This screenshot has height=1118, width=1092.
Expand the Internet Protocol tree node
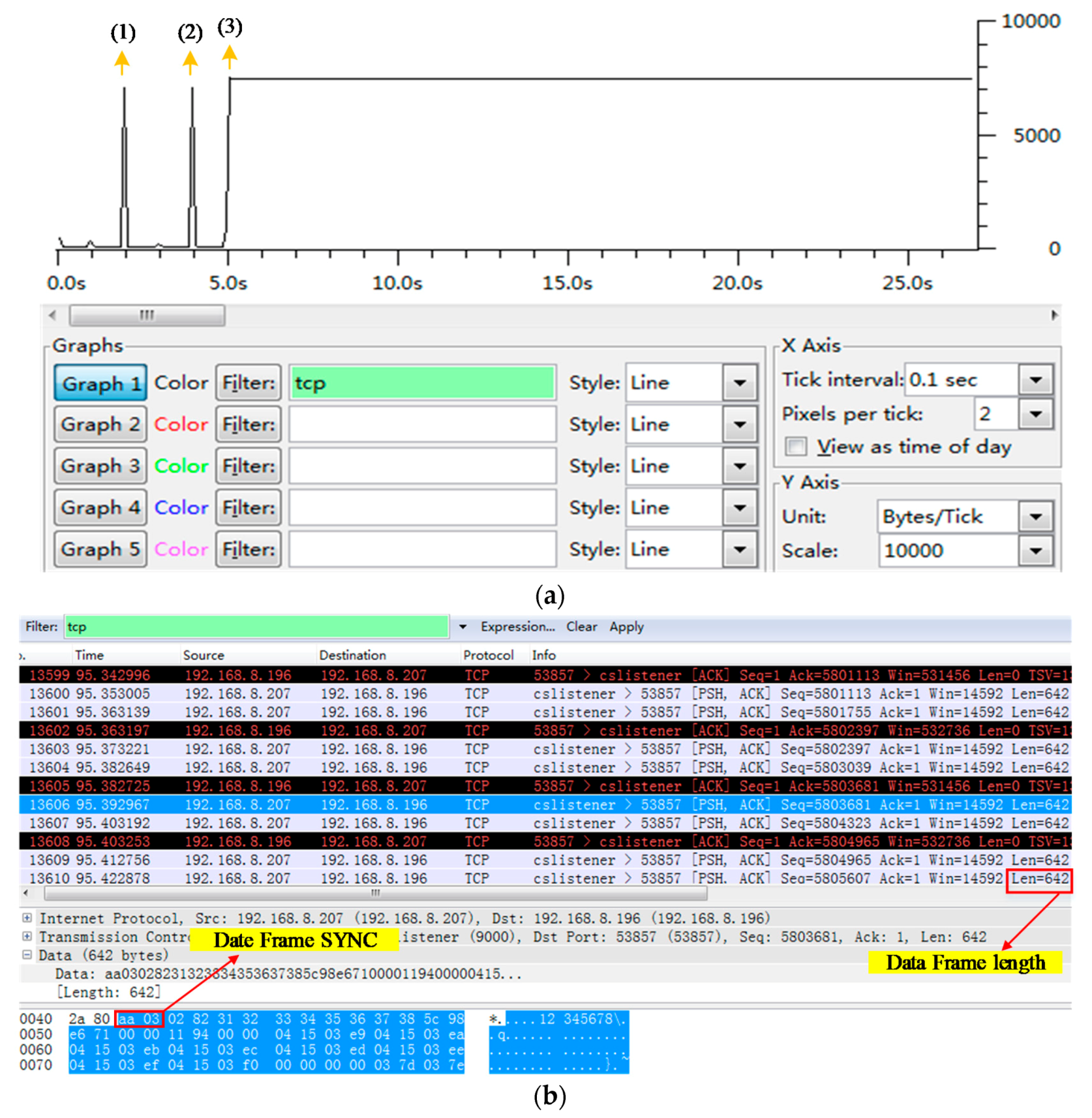tap(27, 918)
